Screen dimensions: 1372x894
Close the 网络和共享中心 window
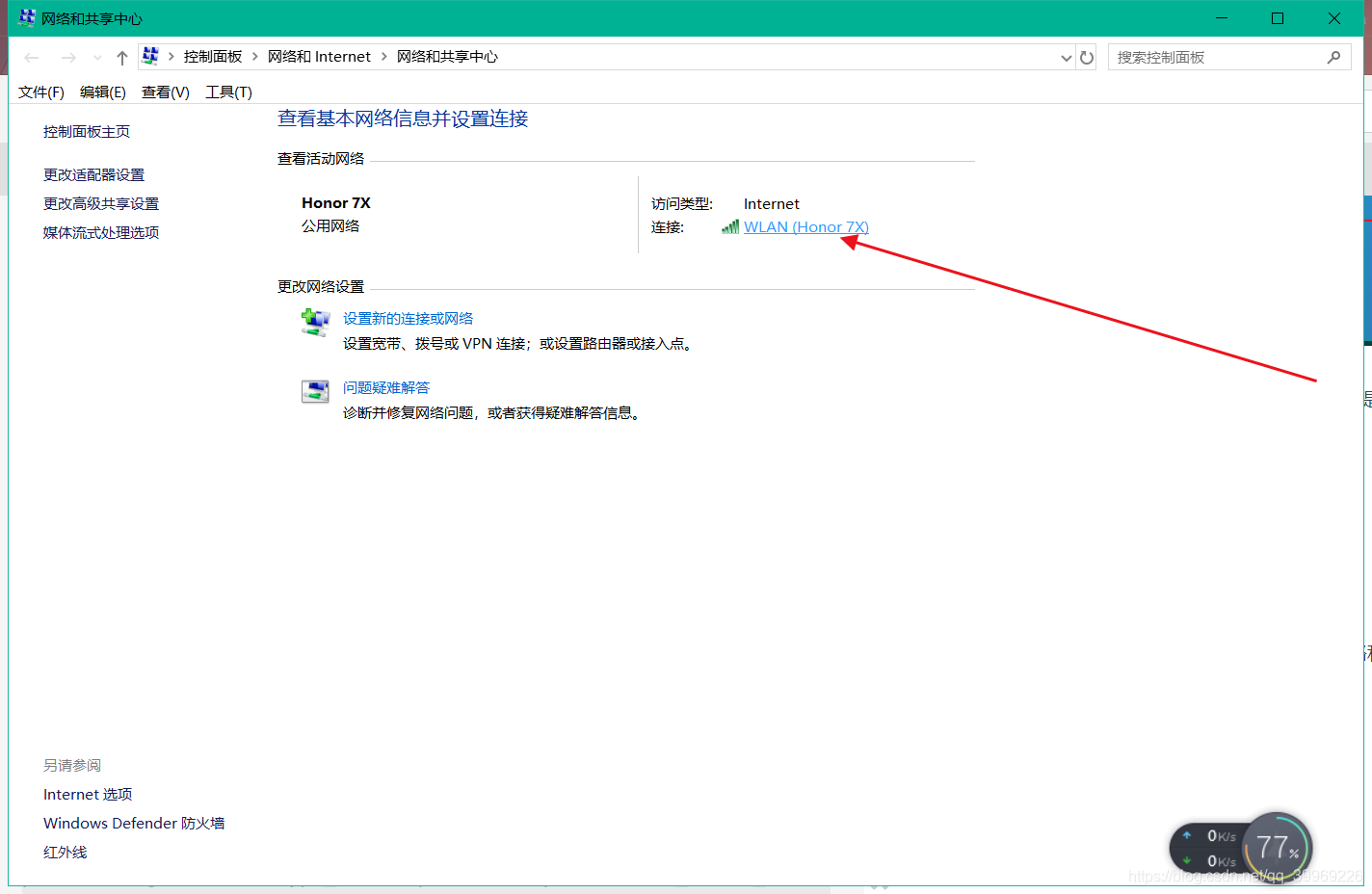pyautogui.click(x=1334, y=18)
